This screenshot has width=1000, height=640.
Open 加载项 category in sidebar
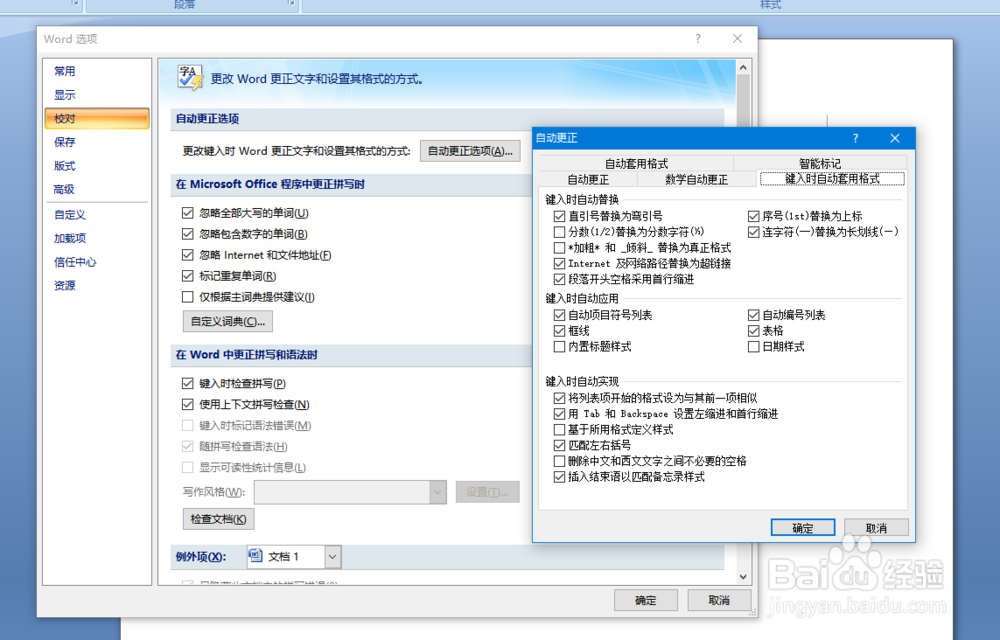[70, 238]
